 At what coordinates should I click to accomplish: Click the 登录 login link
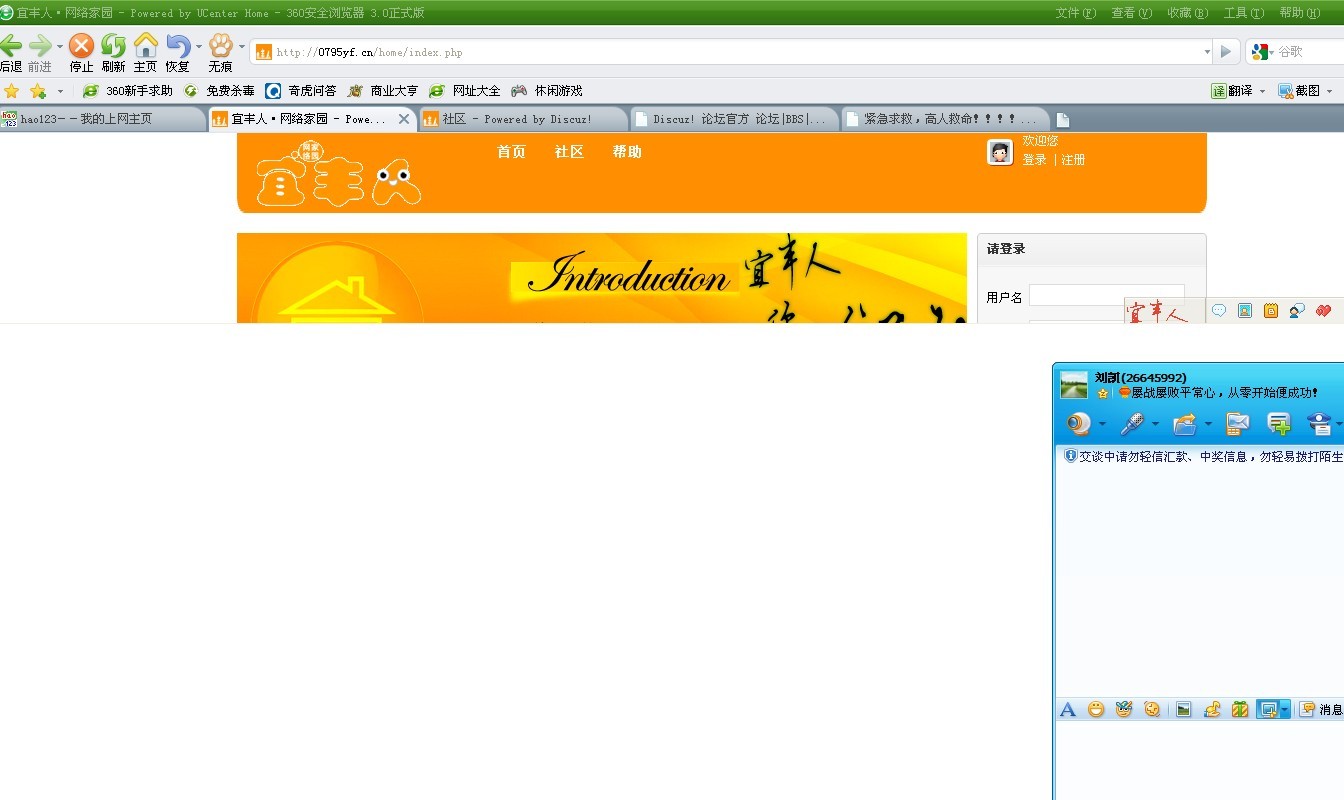[1034, 160]
